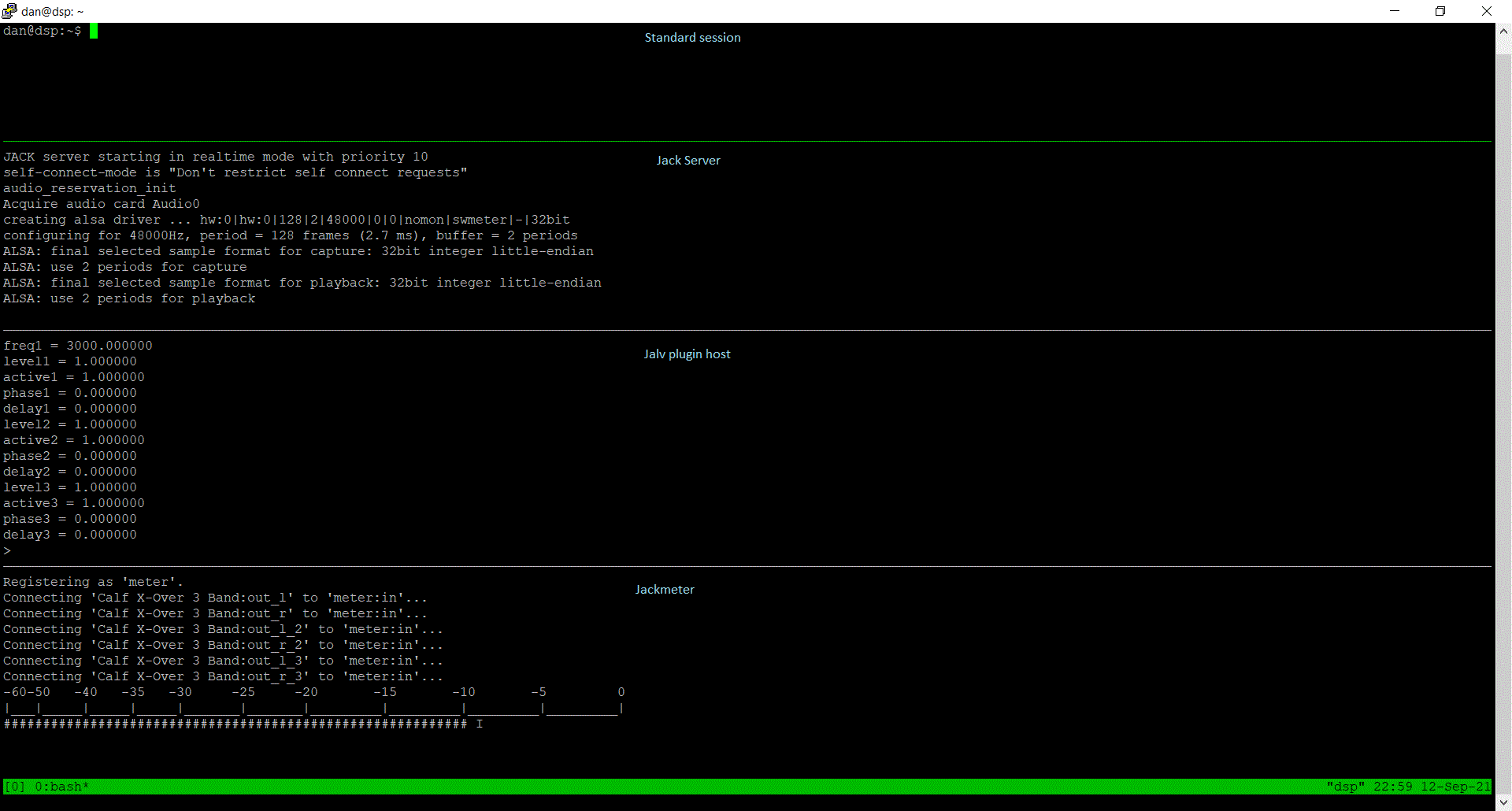Click the 'level3 = 1.000000' line
This screenshot has width=1512, height=811.
(x=70, y=487)
